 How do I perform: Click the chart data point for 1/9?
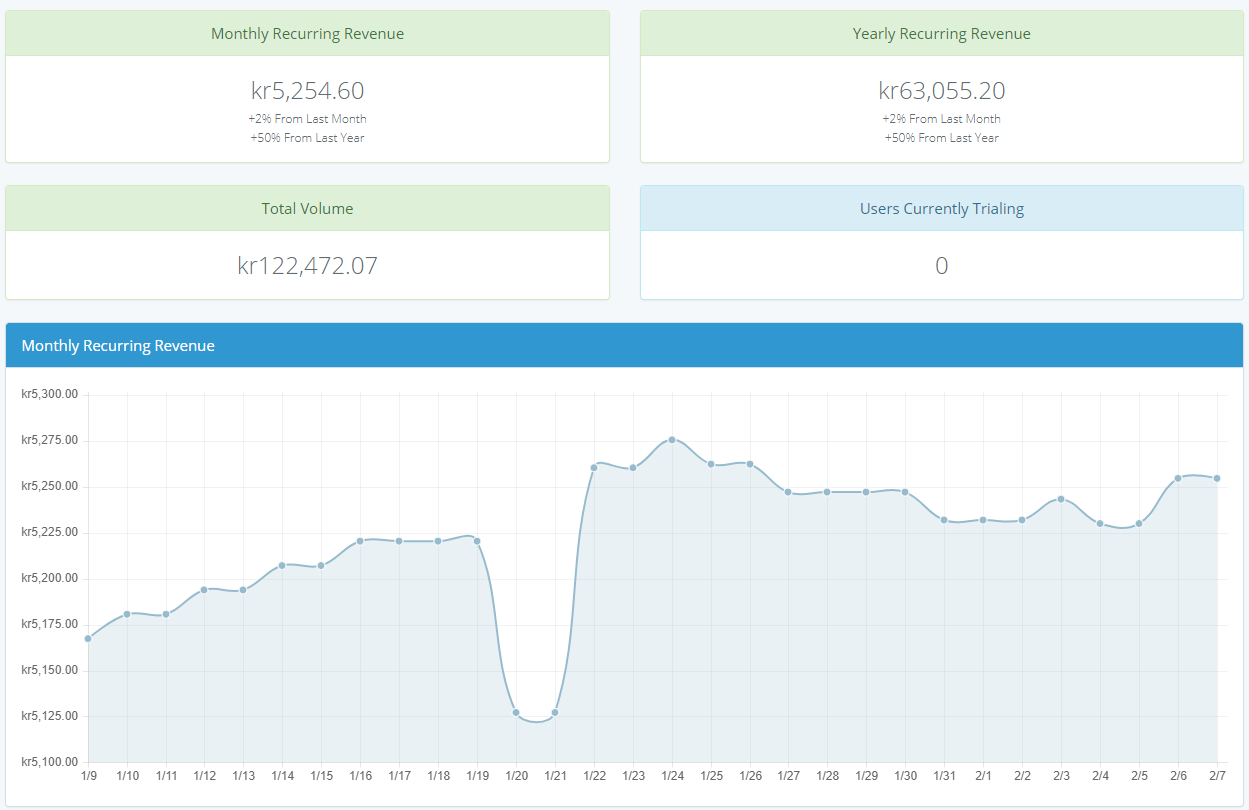coord(88,638)
